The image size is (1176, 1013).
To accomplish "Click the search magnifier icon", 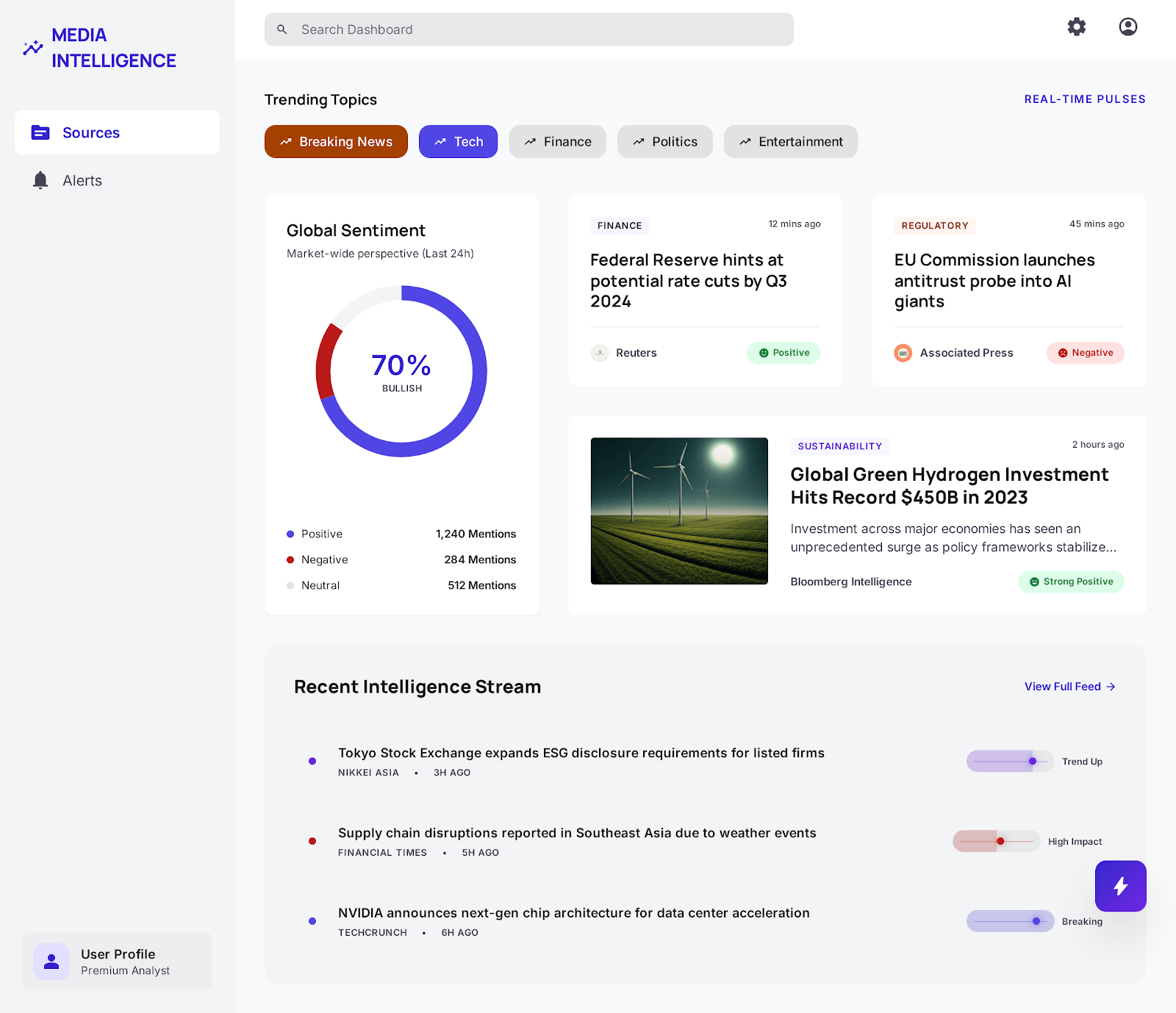I will pos(282,29).
